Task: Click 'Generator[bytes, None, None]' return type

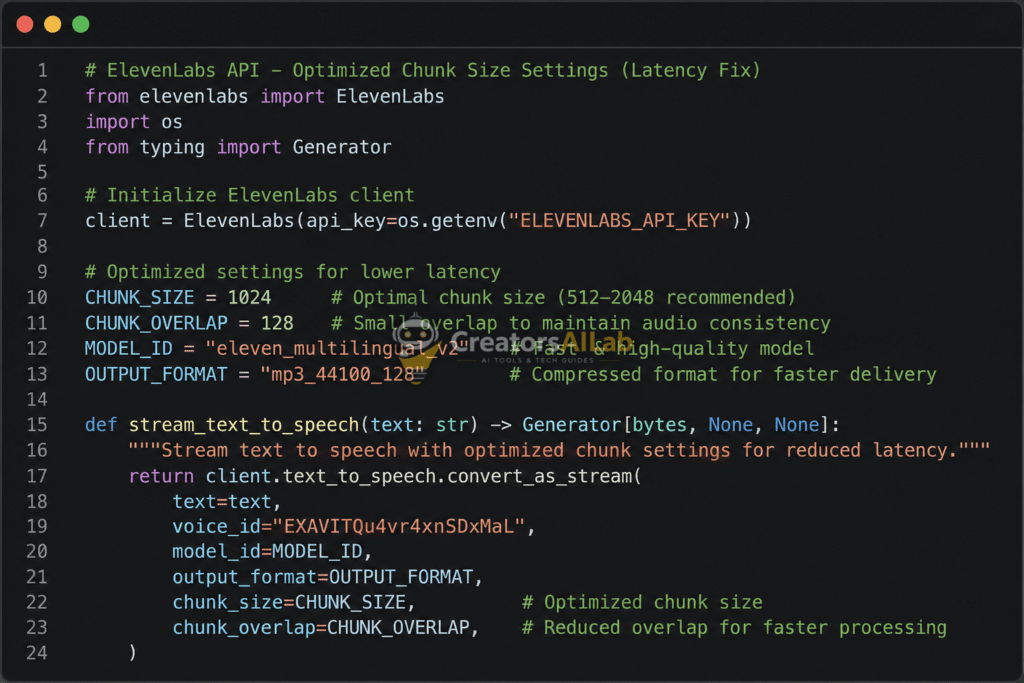Action: tap(676, 425)
